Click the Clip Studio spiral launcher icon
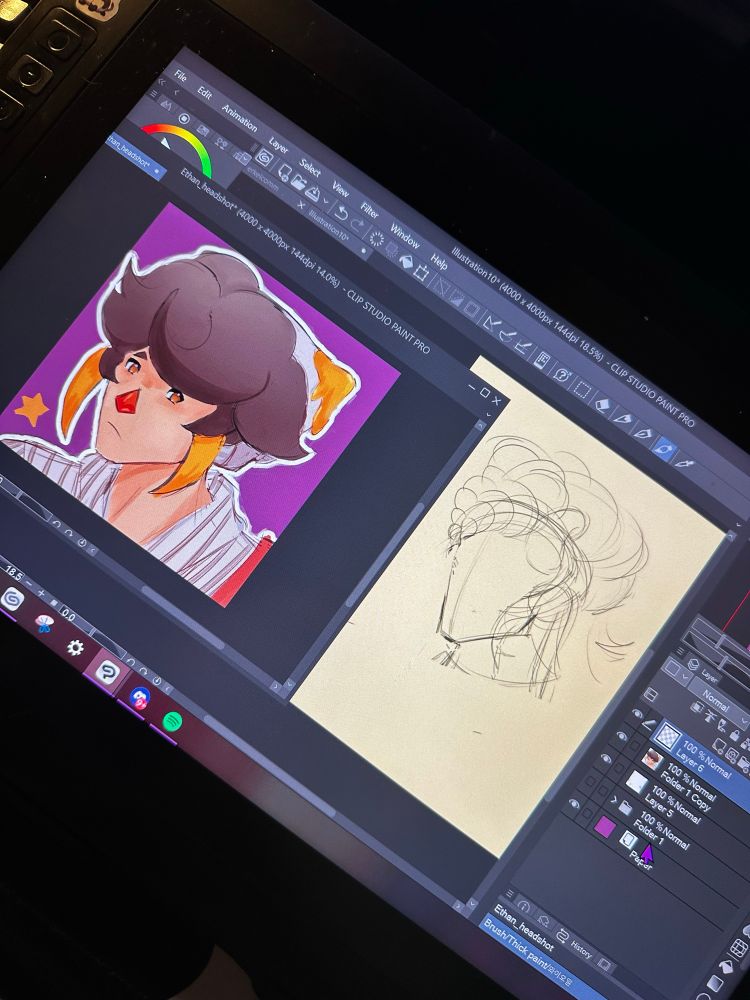The height and width of the screenshot is (1000, 750). click(x=263, y=158)
